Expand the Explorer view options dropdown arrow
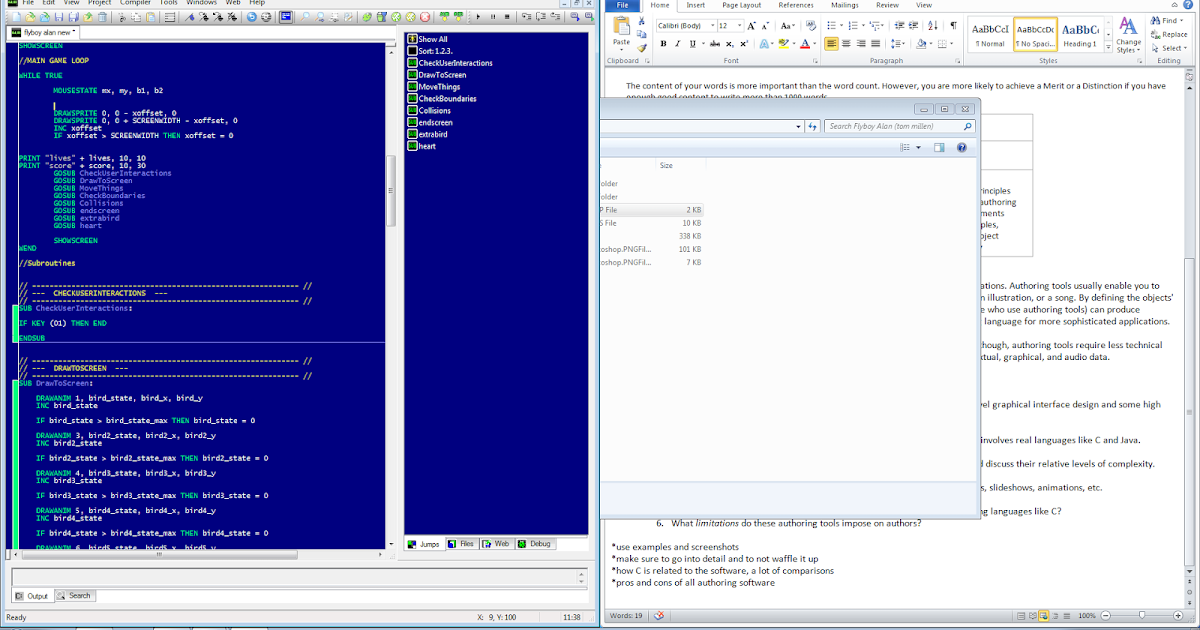The width and height of the screenshot is (1200, 630). tap(918, 148)
